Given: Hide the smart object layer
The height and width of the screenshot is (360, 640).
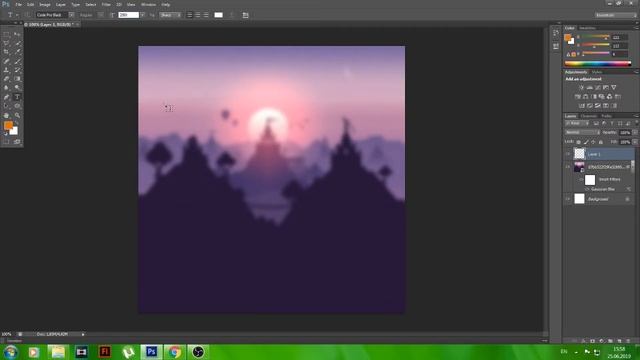Looking at the screenshot, I should [568, 167].
